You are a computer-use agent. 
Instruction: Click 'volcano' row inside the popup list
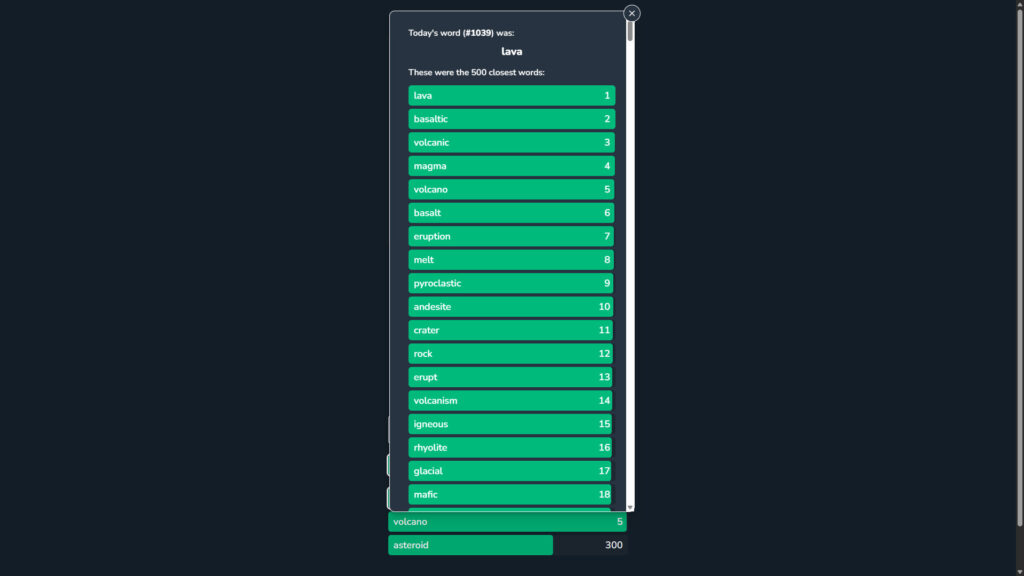point(511,190)
